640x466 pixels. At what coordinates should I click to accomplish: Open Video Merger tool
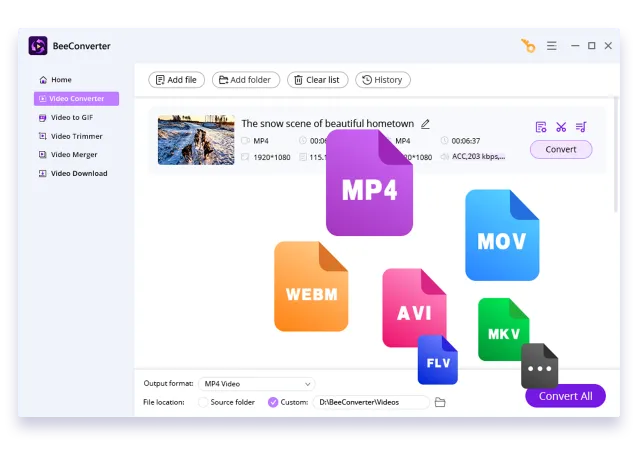(x=68, y=155)
